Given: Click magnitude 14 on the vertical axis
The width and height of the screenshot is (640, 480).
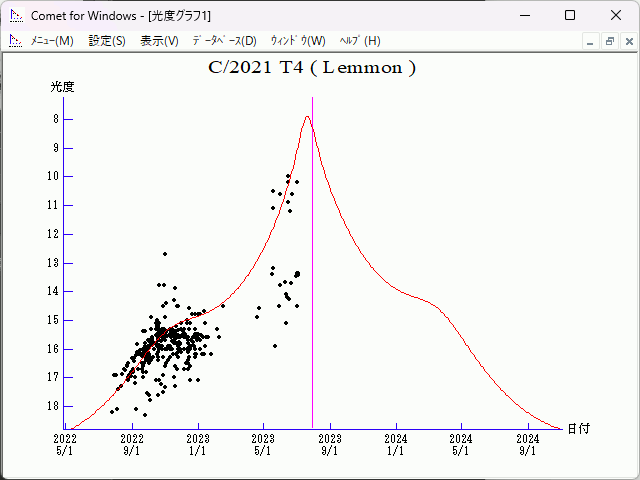Looking at the screenshot, I should pyautogui.click(x=53, y=291).
